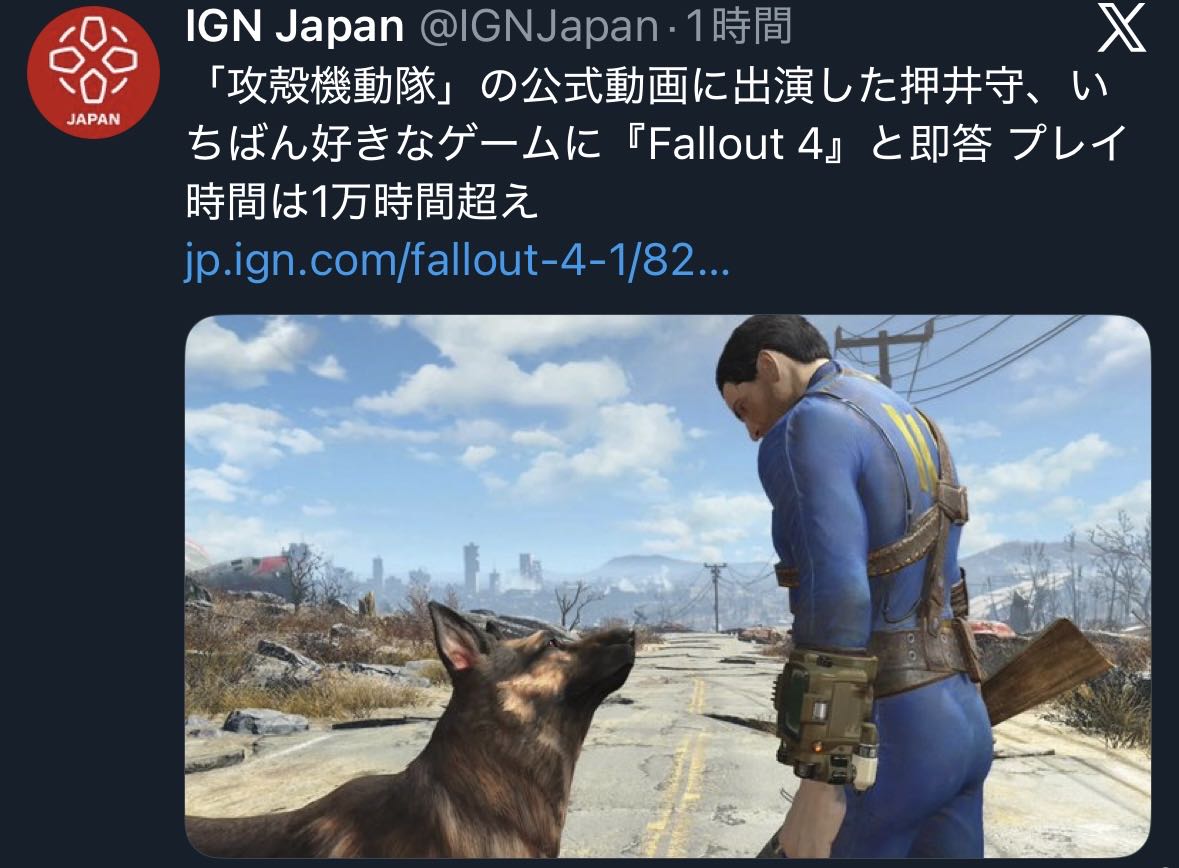Click the 『Fallout 4』 title in the post text
The image size is (1179, 868).
click(x=732, y=143)
